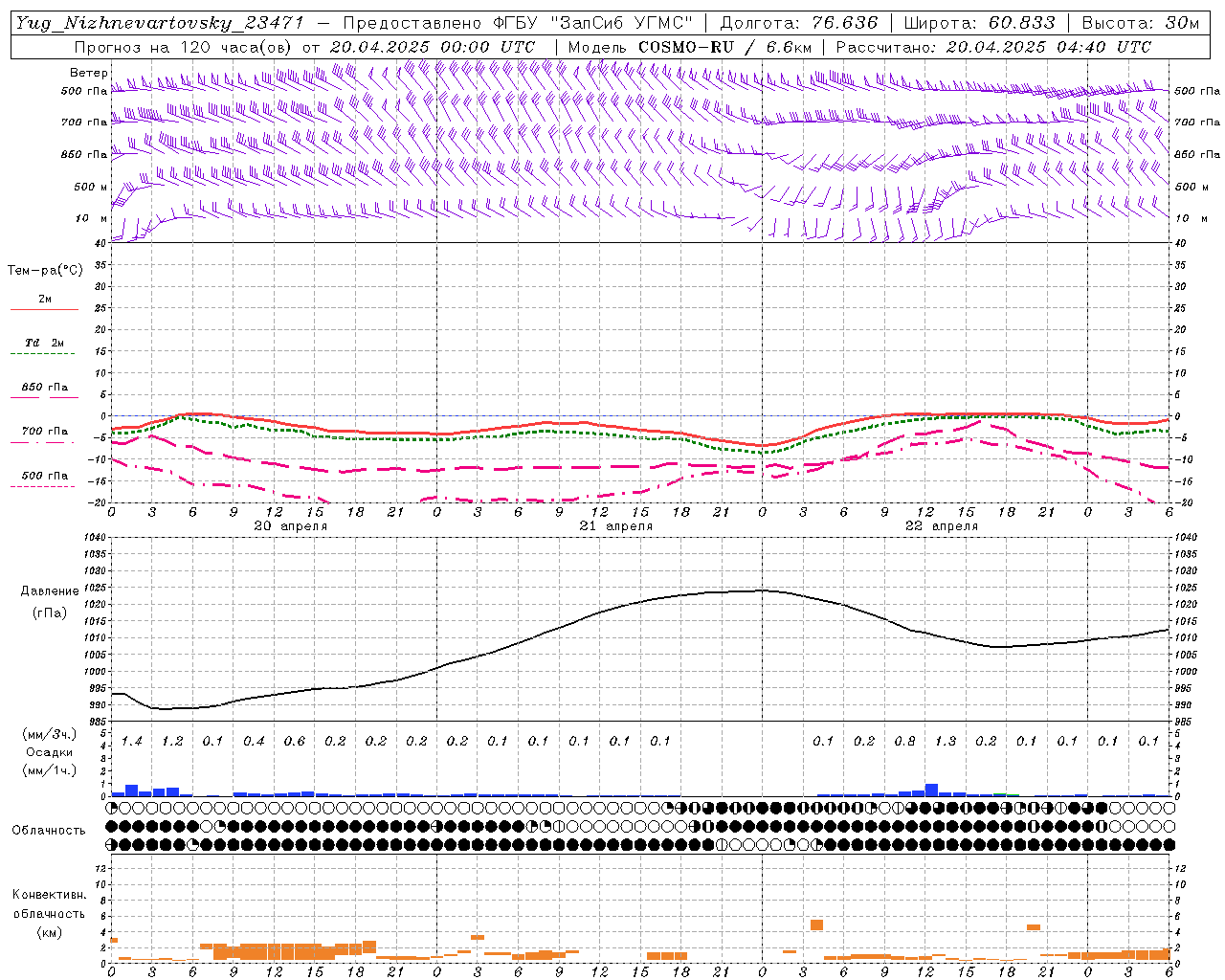
Task: Click the Ветер panel label
Action: (89, 73)
